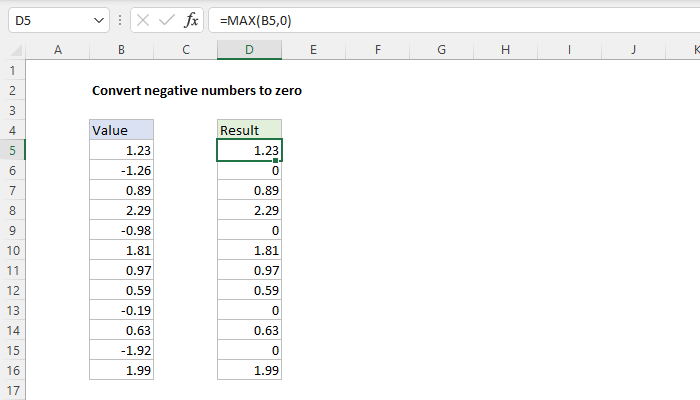The height and width of the screenshot is (400, 700).
Task: Select Value cell 0.89 in column B
Action: pos(121,191)
